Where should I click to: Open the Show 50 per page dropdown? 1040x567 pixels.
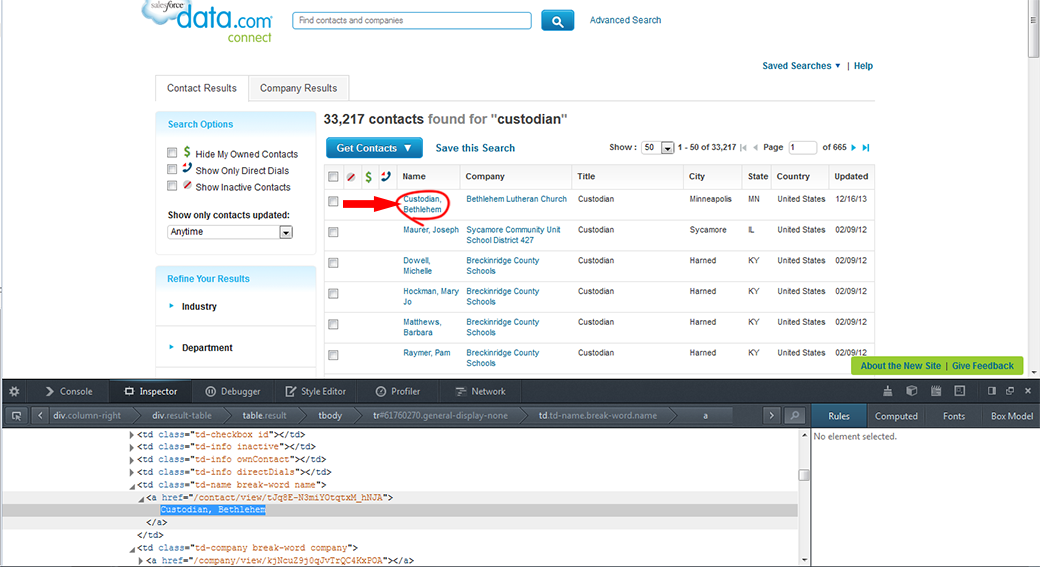658,147
